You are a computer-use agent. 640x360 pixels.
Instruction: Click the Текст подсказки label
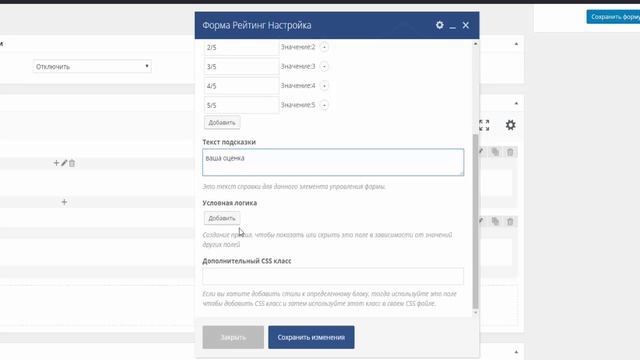(x=229, y=142)
